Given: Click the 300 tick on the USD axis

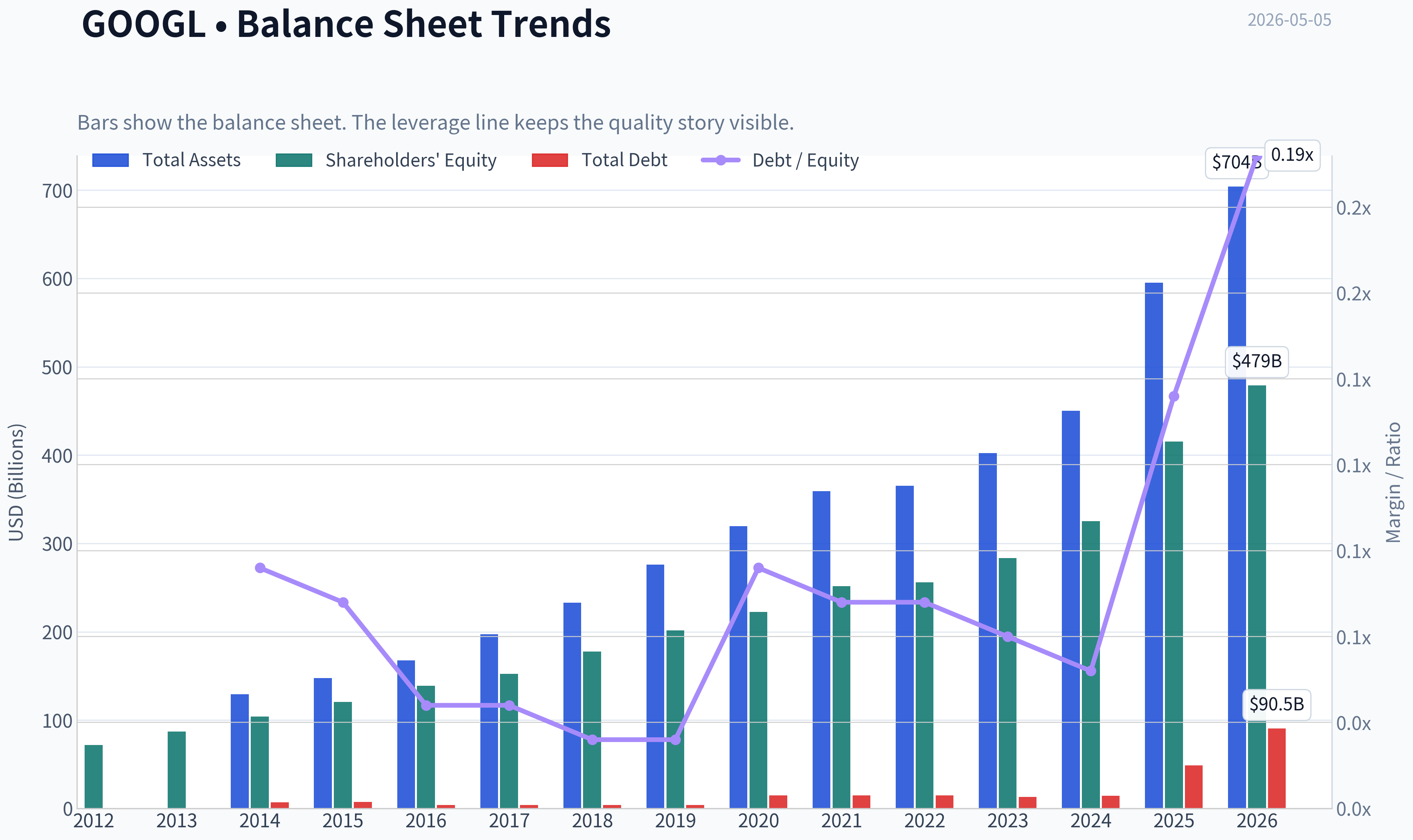Looking at the screenshot, I should (57, 545).
